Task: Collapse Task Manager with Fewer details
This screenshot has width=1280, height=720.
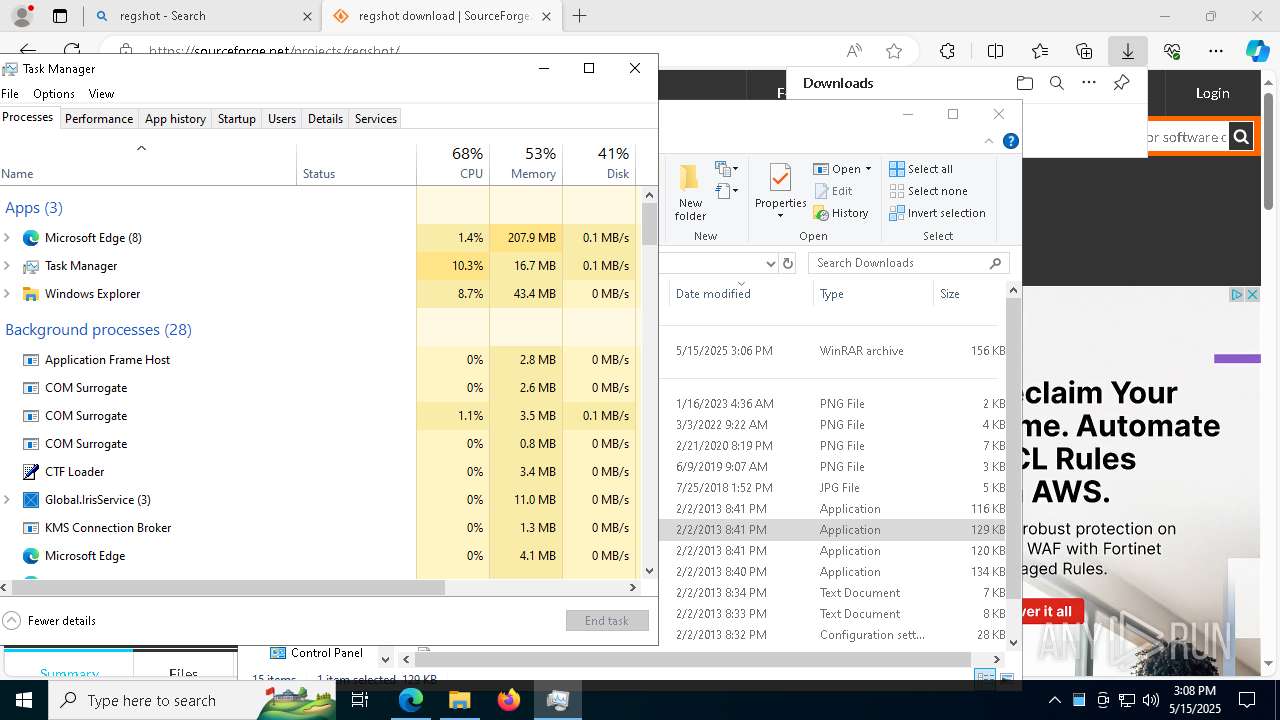Action: tap(50, 620)
